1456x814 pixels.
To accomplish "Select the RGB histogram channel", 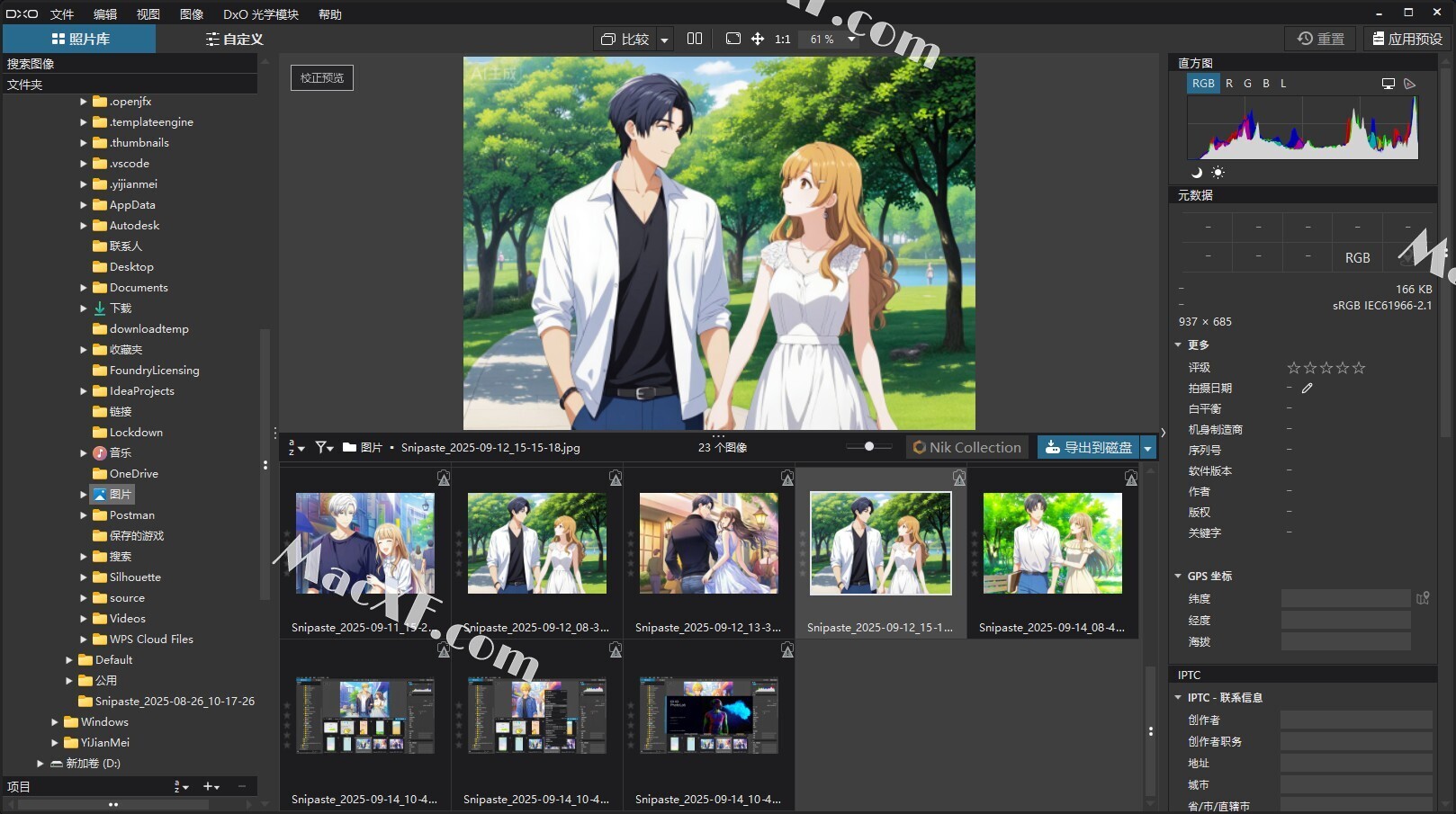I will click(x=1203, y=84).
